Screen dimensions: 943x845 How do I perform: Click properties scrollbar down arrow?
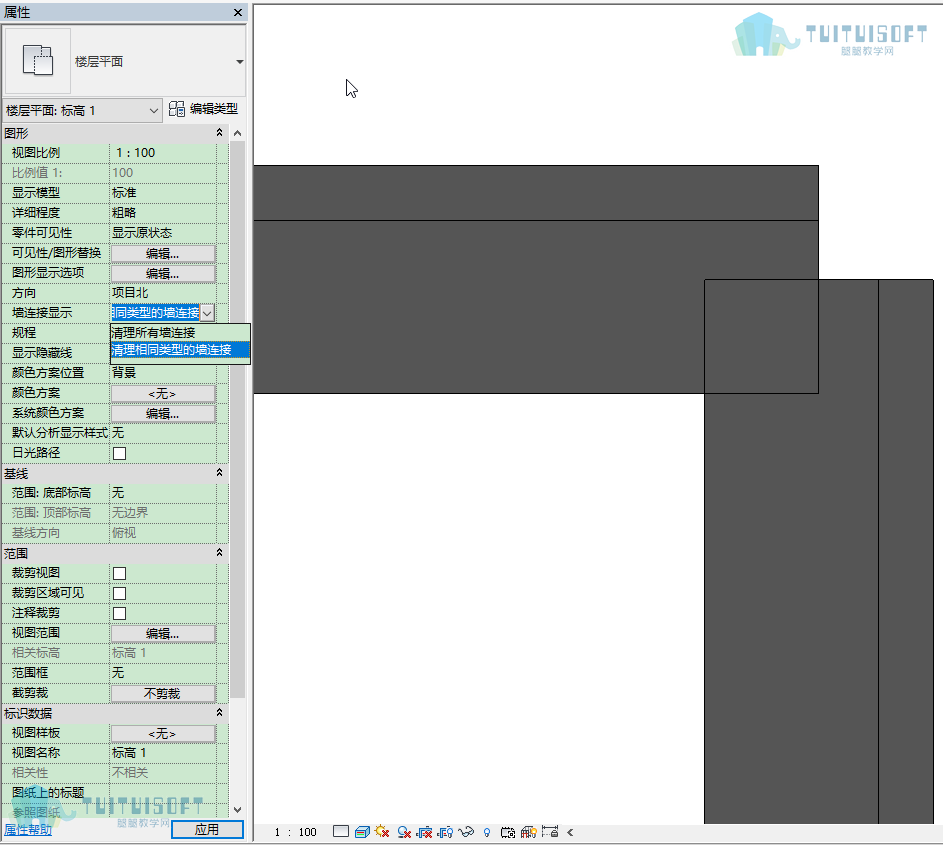pos(238,810)
